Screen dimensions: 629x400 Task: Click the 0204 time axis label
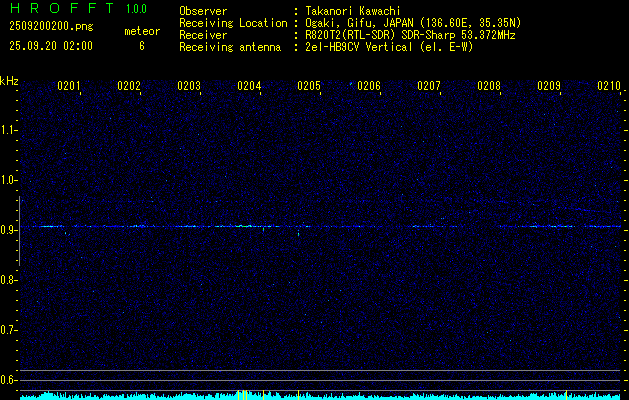point(249,86)
